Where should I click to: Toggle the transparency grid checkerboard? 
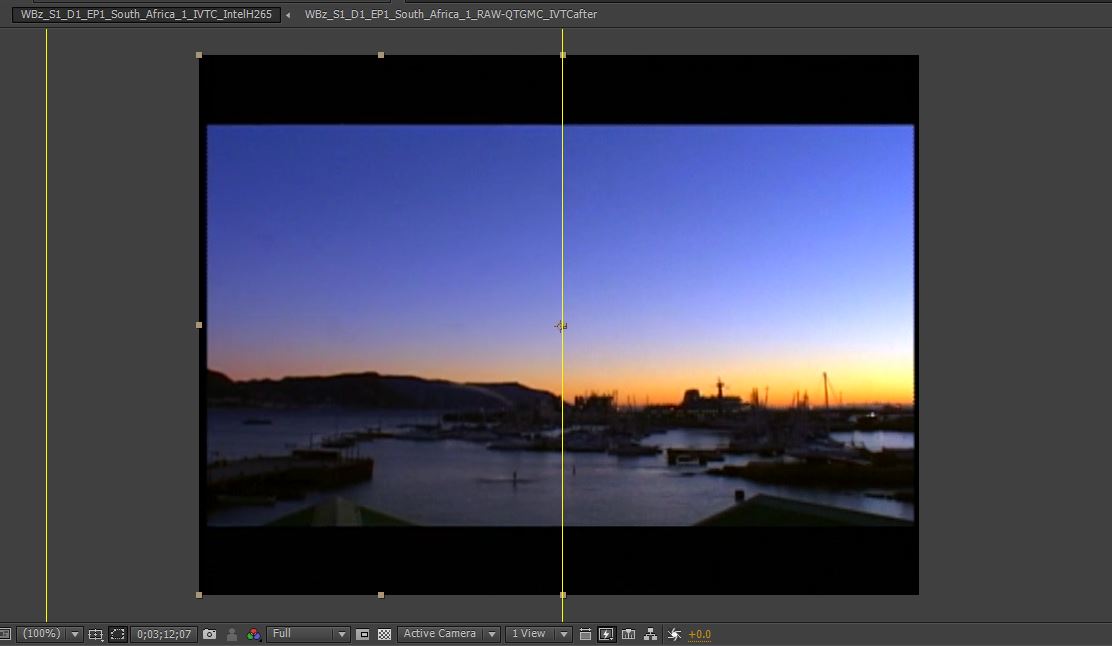pyautogui.click(x=384, y=634)
